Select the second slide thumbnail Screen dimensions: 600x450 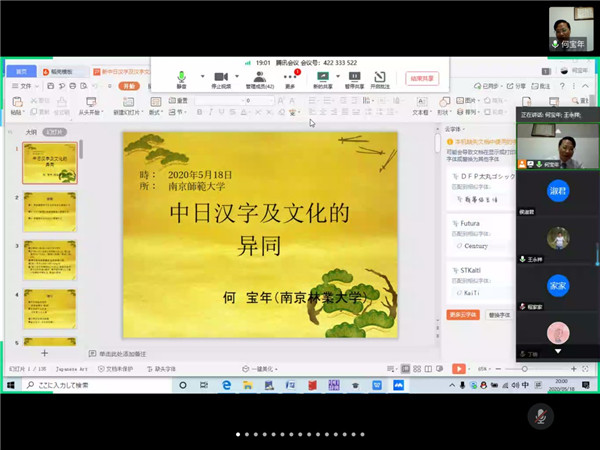49,212
